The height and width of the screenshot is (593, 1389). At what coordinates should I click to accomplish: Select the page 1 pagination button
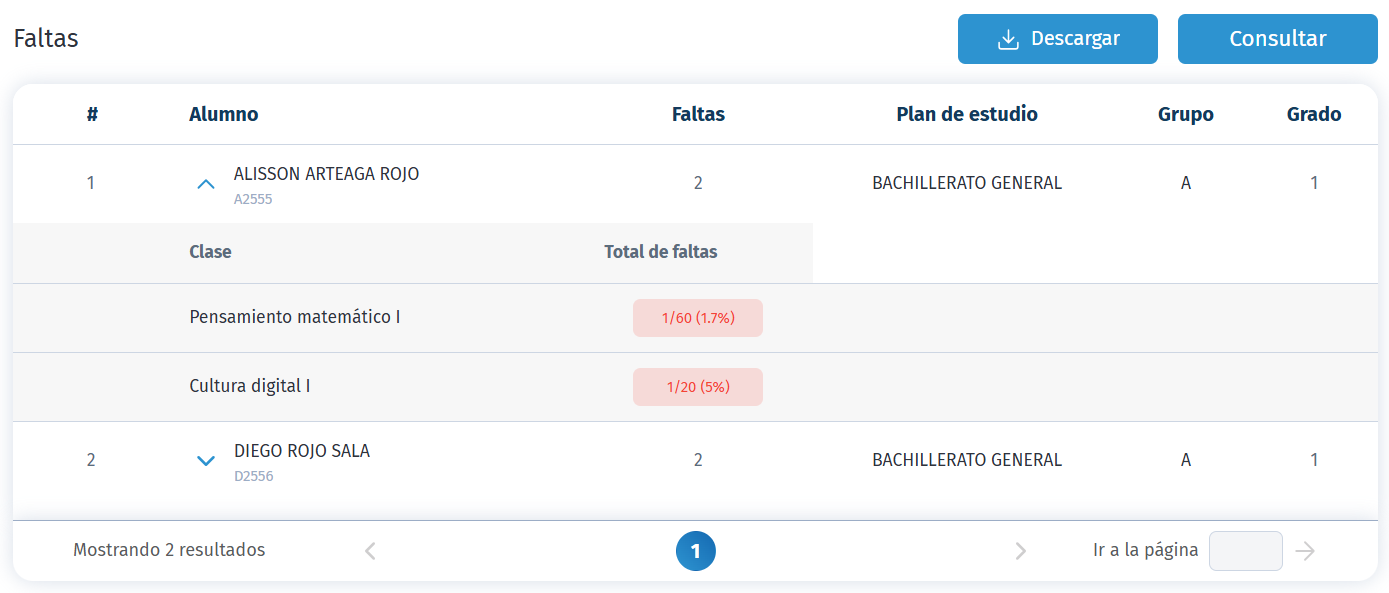click(x=696, y=550)
